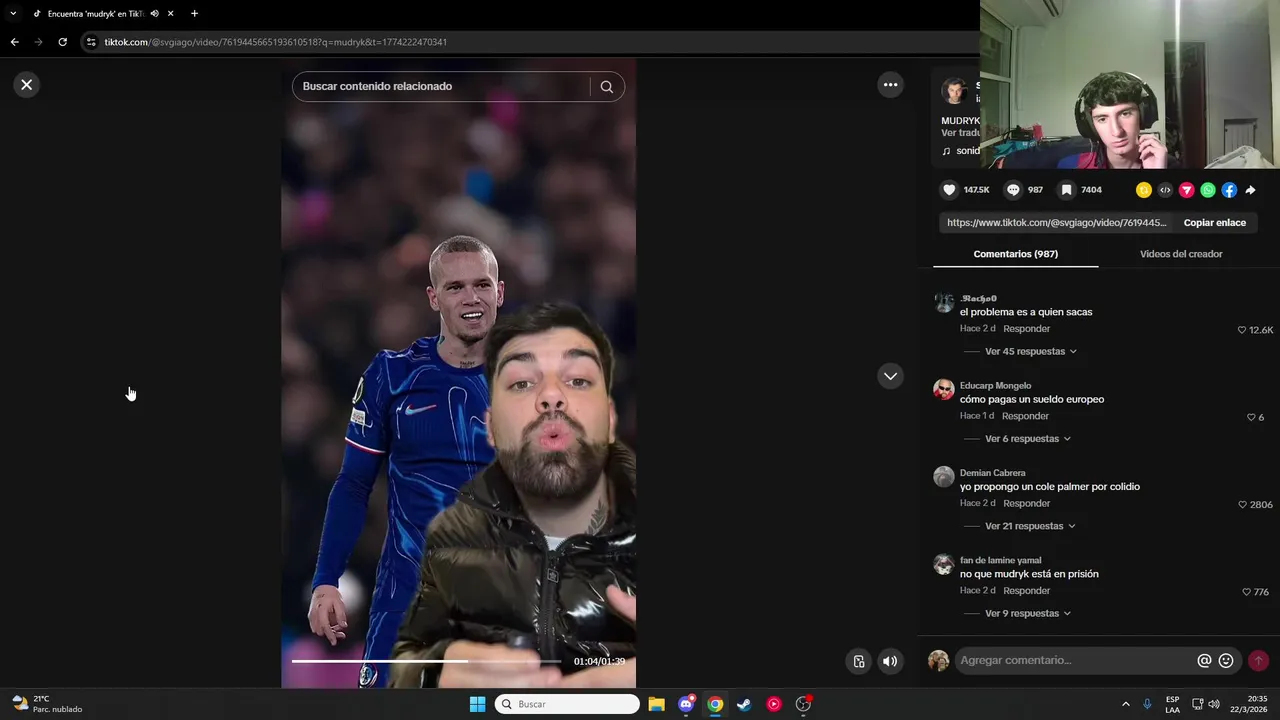Image resolution: width=1280 pixels, height=720 pixels.
Task: Reply to Demian Cabrera's comment
Action: coord(1026,504)
